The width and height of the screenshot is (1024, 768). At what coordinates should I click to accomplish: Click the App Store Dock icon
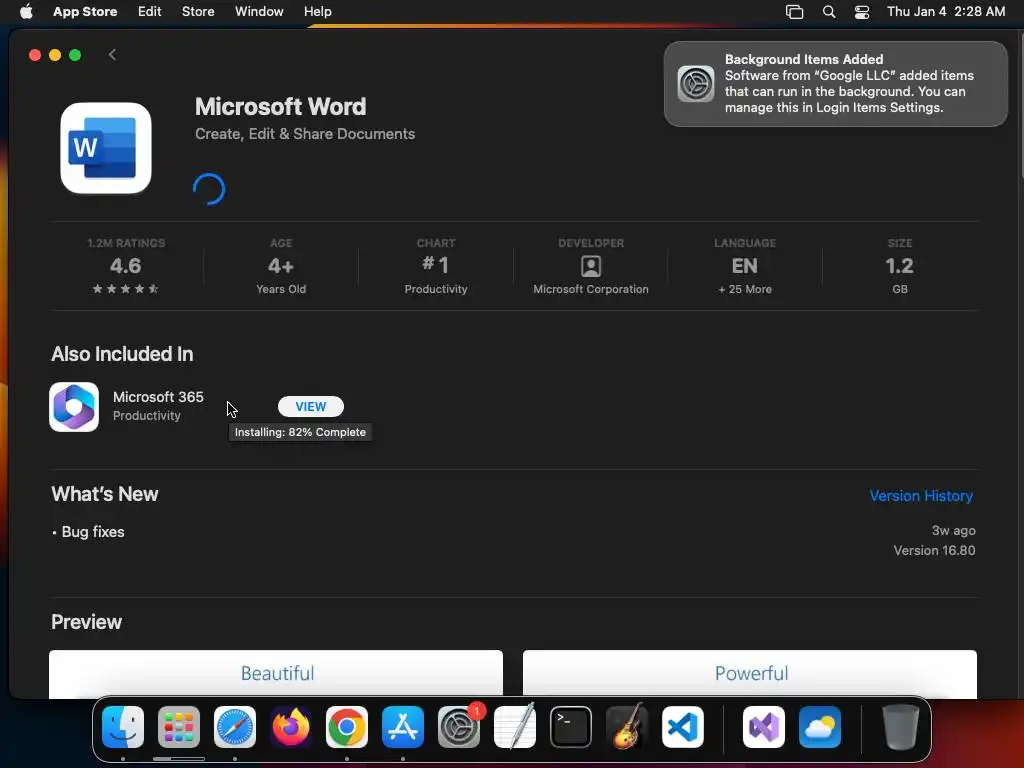pyautogui.click(x=403, y=727)
